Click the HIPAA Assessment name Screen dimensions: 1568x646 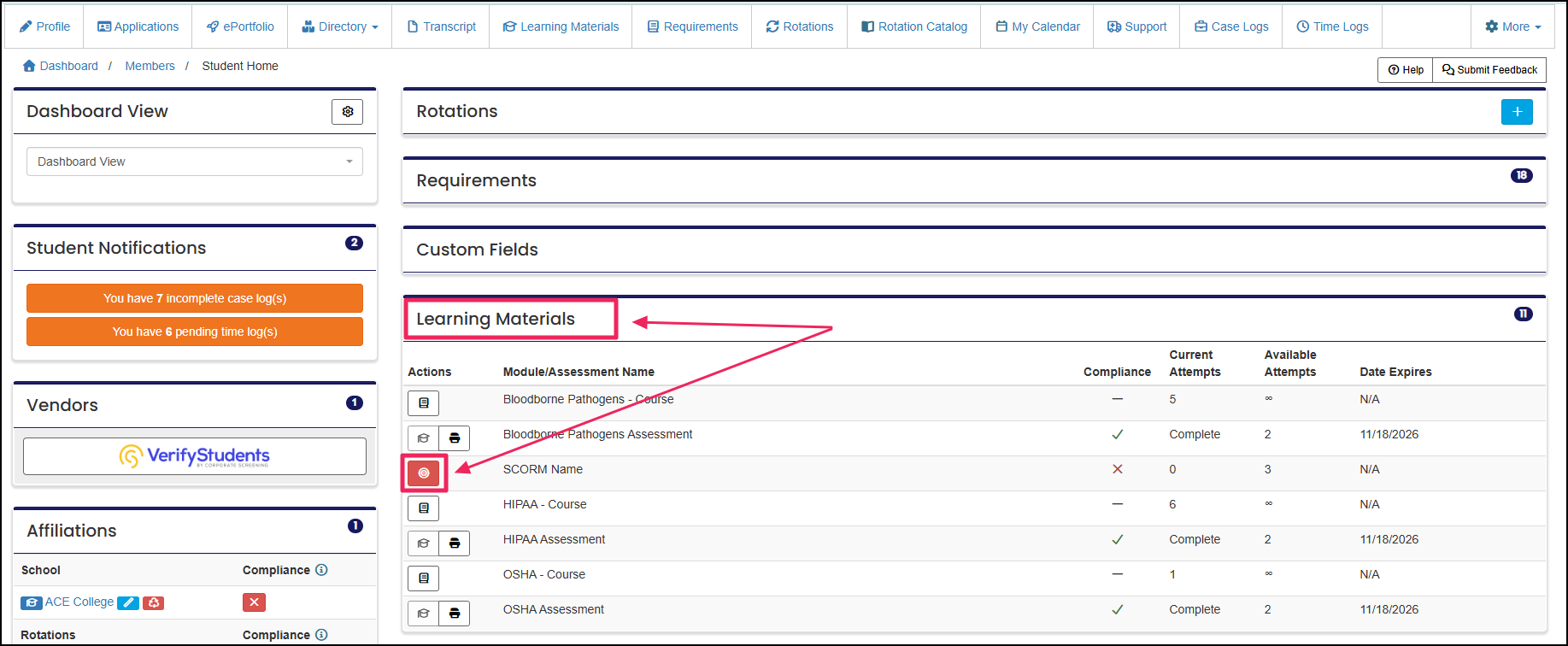554,539
